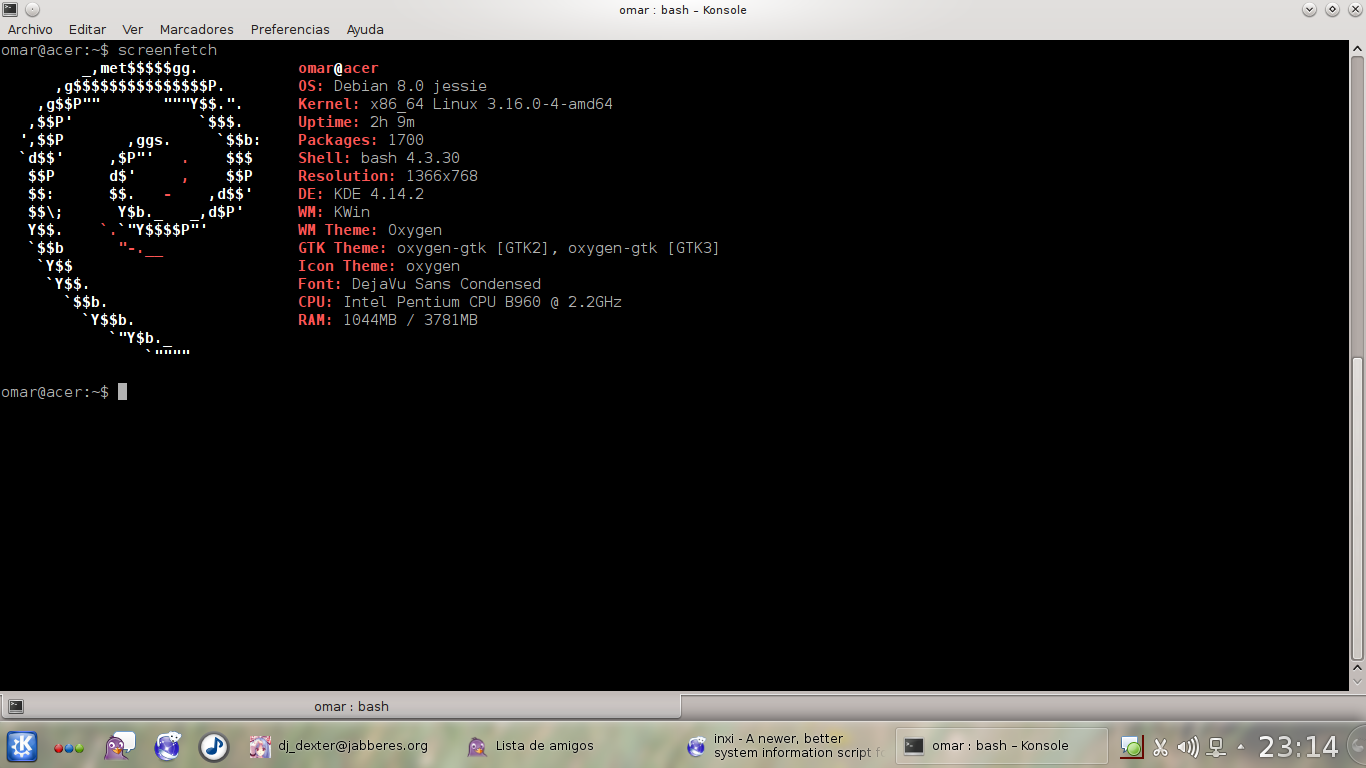Click the WM: KWin line
Image resolution: width=1366 pixels, height=768 pixels.
click(x=334, y=212)
